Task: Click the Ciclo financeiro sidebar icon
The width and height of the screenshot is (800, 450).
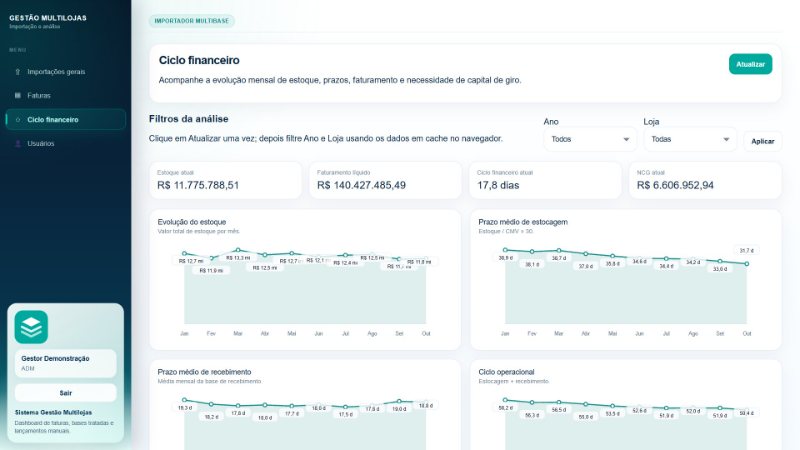Action: coord(18,120)
